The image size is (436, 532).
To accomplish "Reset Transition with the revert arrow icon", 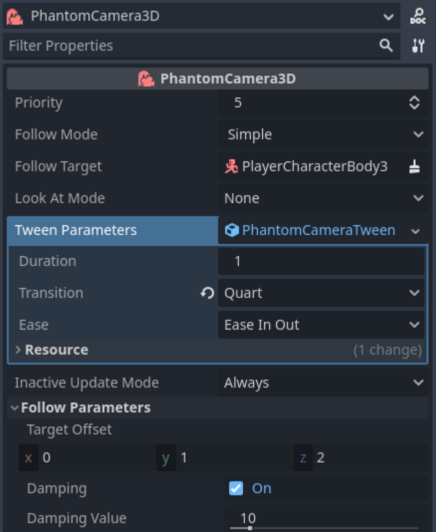I will [207, 293].
